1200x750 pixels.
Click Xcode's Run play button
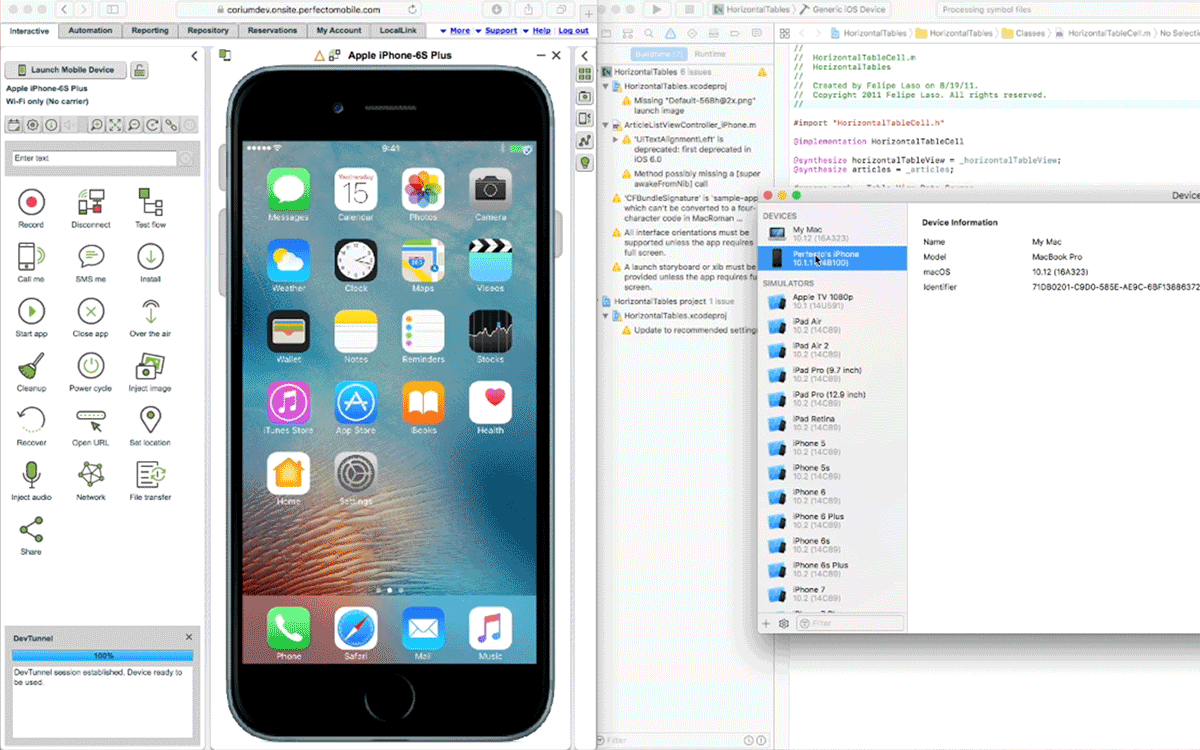(x=657, y=9)
